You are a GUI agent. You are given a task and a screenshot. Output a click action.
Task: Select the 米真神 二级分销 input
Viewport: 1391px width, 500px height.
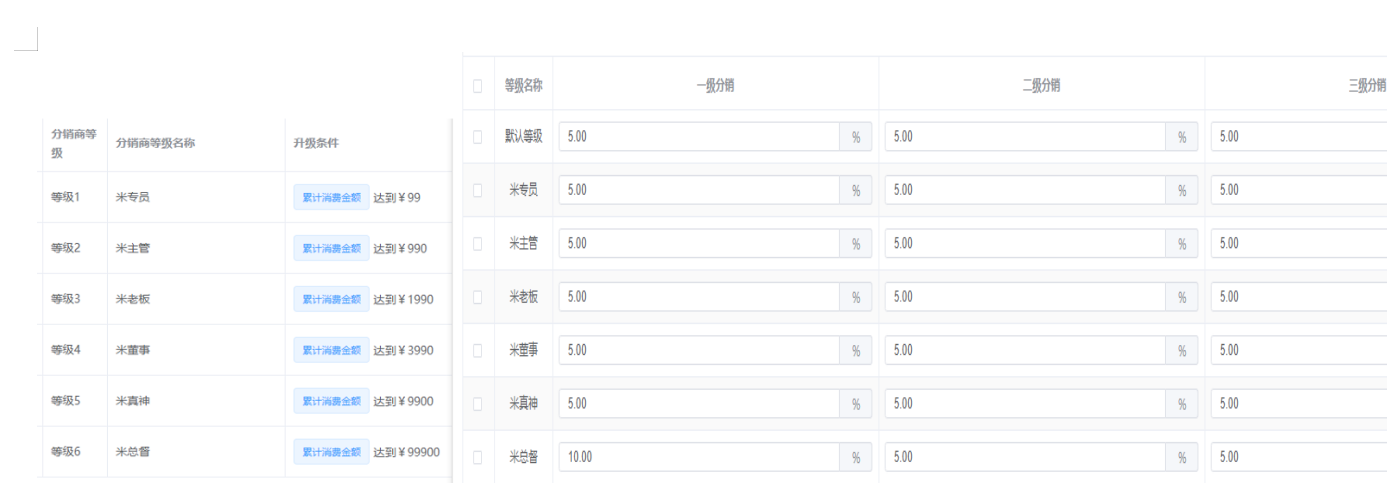[x=1025, y=403]
